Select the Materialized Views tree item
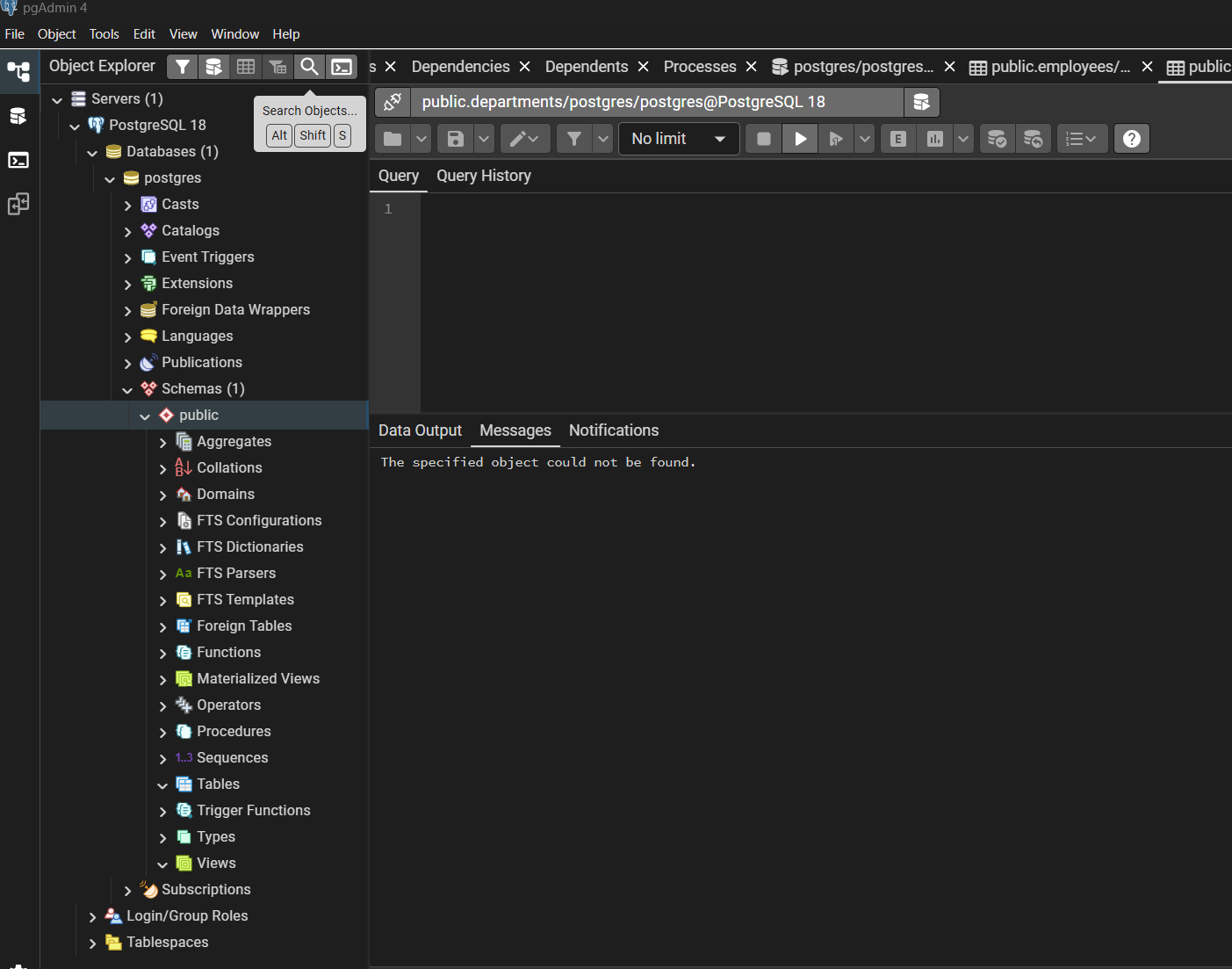This screenshot has height=969, width=1232. coord(258,678)
